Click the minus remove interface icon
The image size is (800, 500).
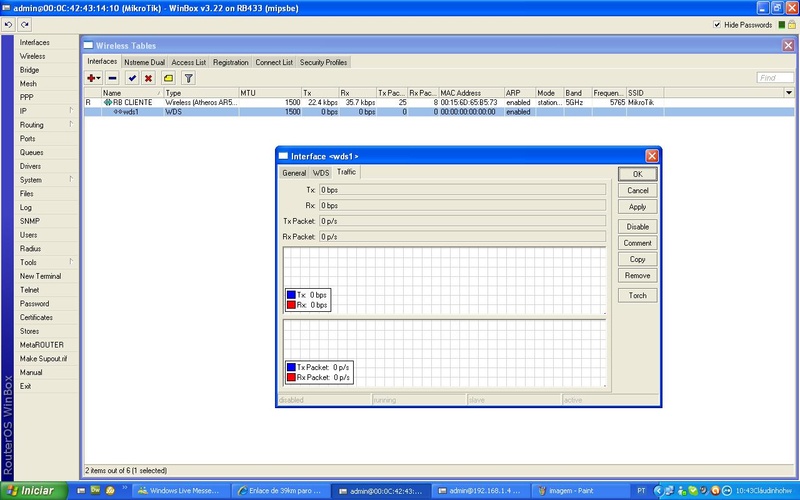pos(113,78)
